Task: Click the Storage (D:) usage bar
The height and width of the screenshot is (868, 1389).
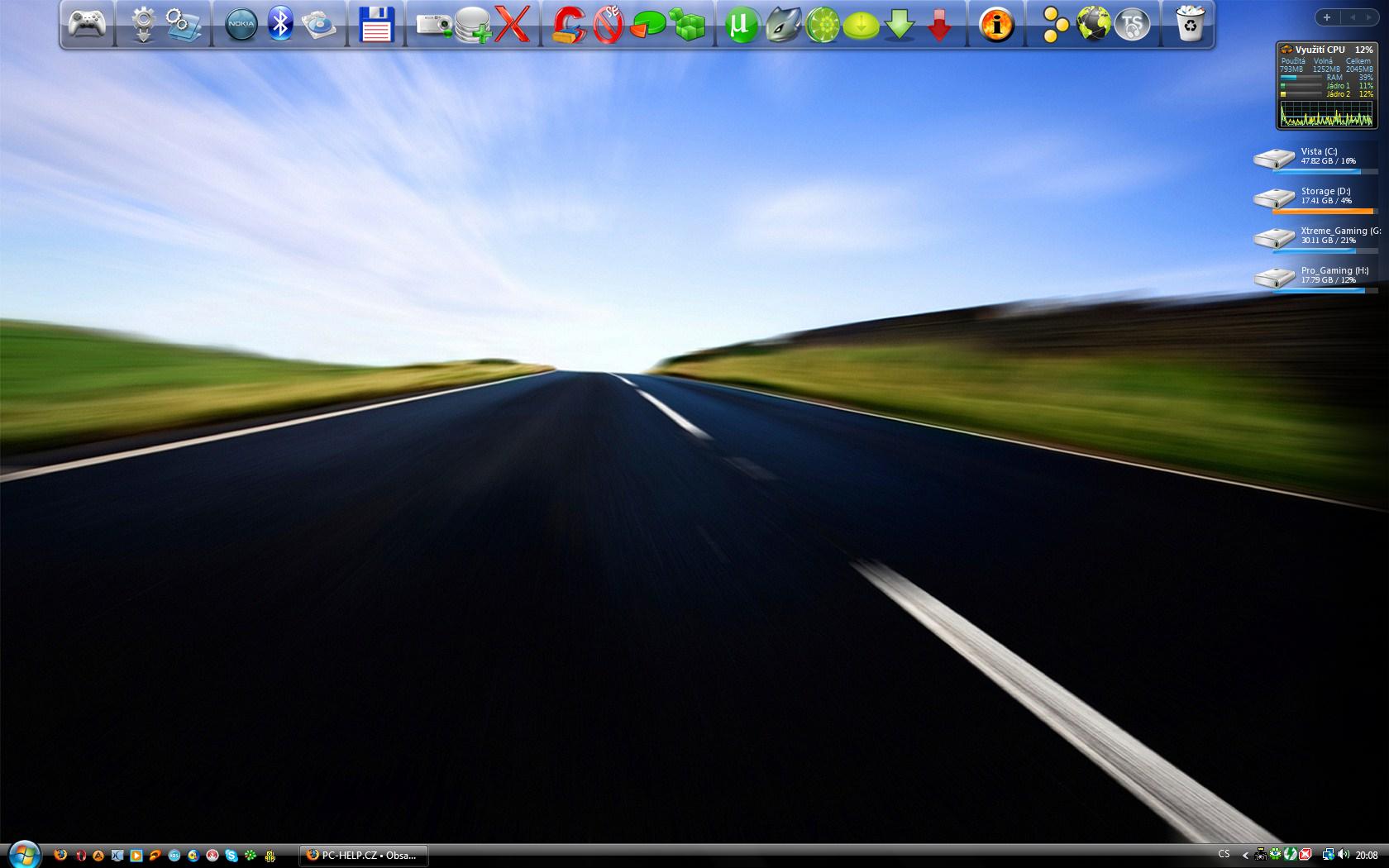Action: coord(1323,212)
